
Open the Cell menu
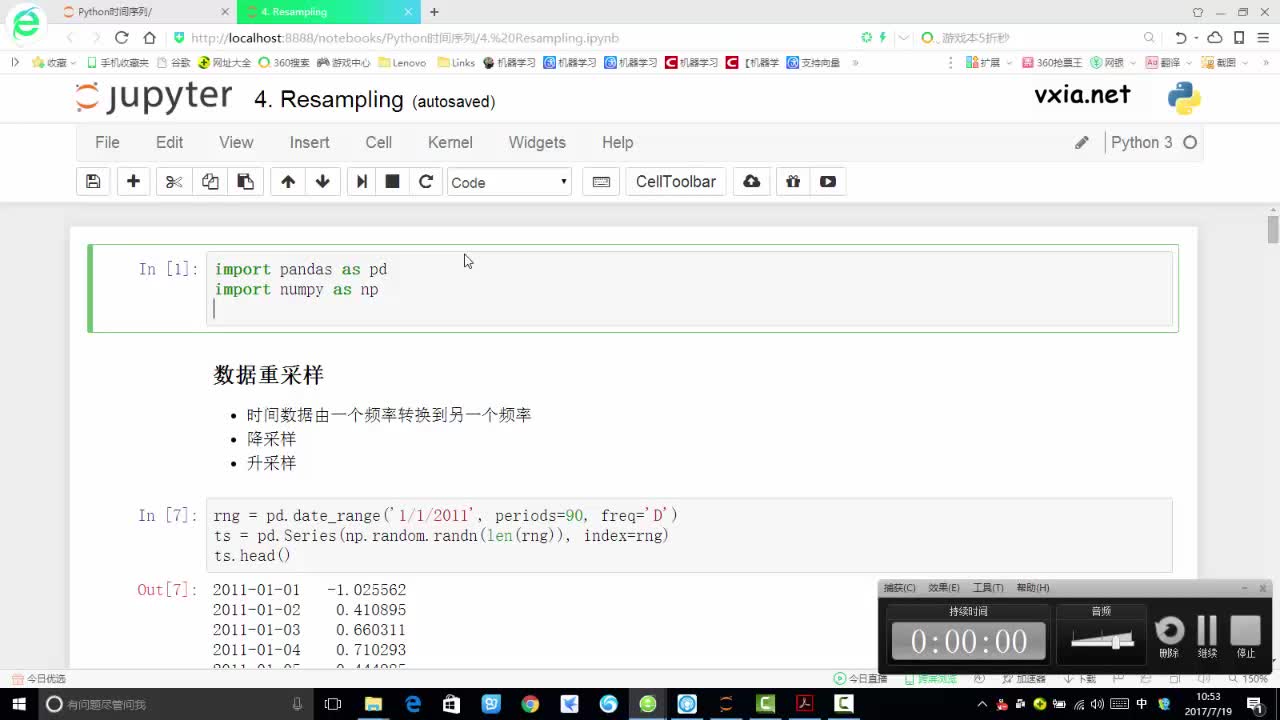(378, 143)
